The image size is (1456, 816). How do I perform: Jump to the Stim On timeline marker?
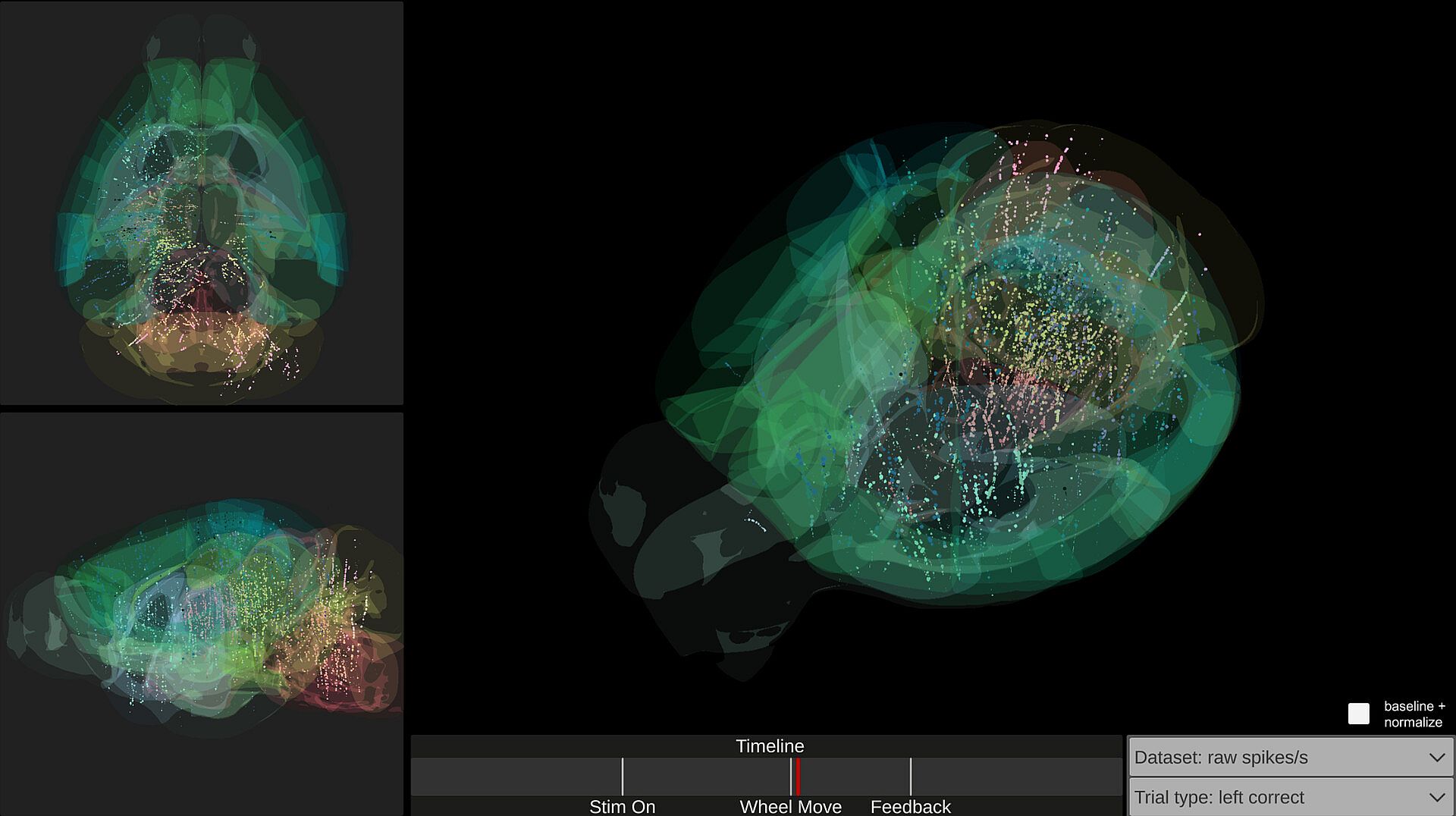click(x=622, y=777)
